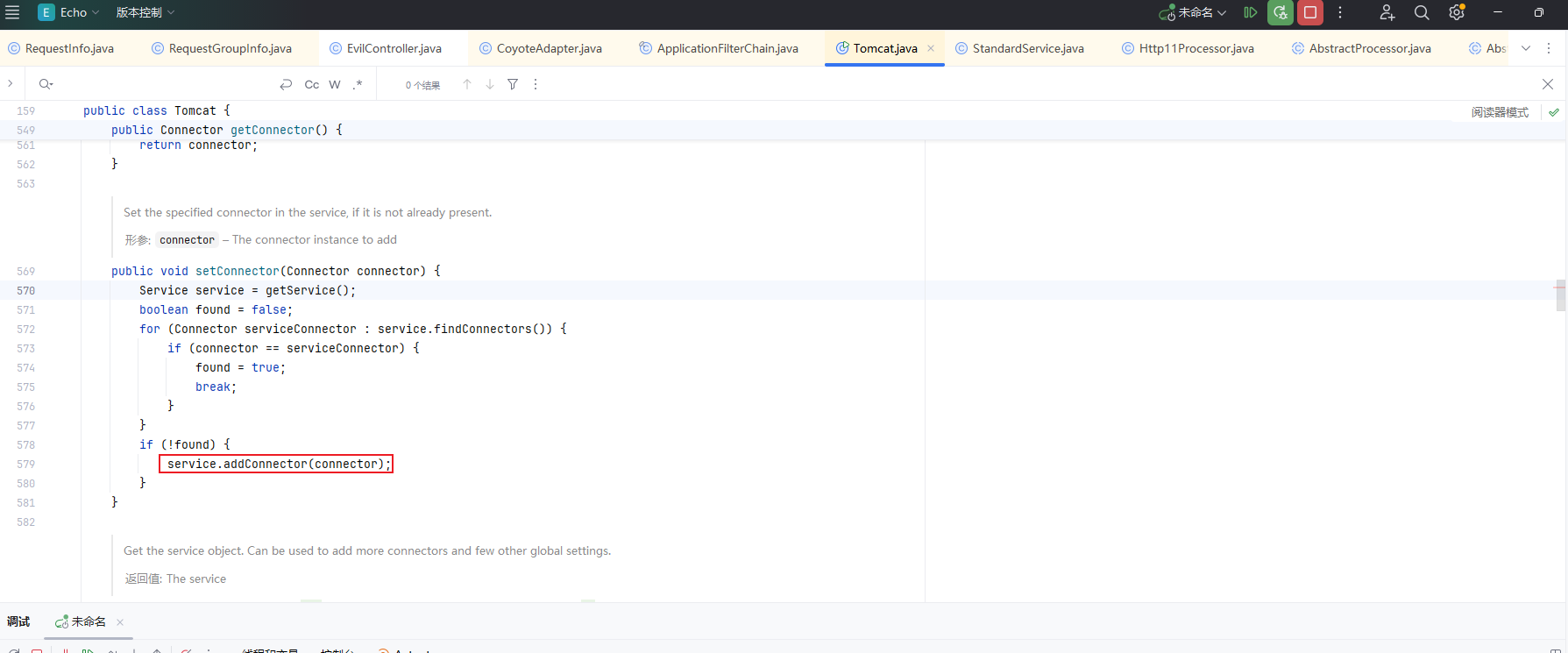1568x653 pixels.
Task: Toggle new line icon in search field
Action: tap(286, 84)
